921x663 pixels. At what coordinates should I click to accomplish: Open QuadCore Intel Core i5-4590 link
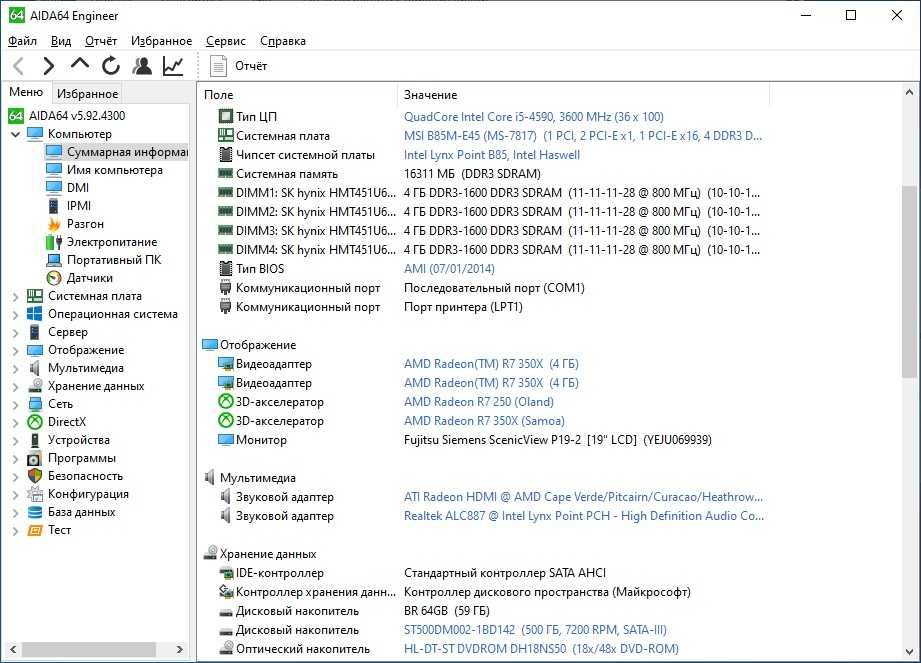tap(533, 117)
